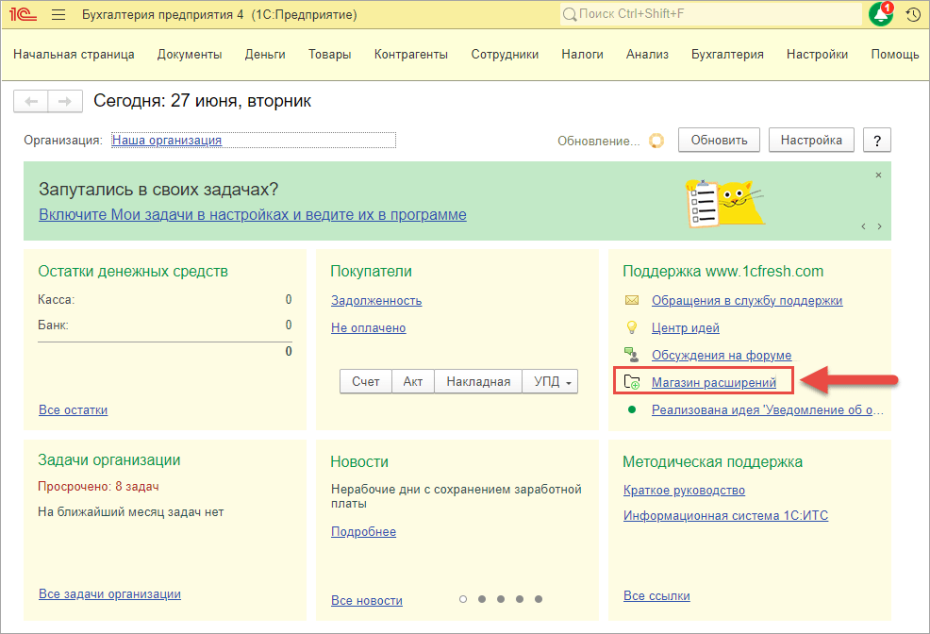The width and height of the screenshot is (930, 634).
Task: Close the green tasks banner
Action: (x=878, y=175)
